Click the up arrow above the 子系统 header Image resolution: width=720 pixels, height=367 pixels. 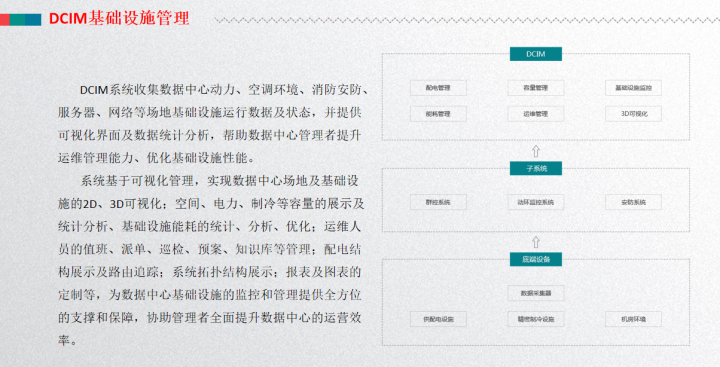coord(535,151)
